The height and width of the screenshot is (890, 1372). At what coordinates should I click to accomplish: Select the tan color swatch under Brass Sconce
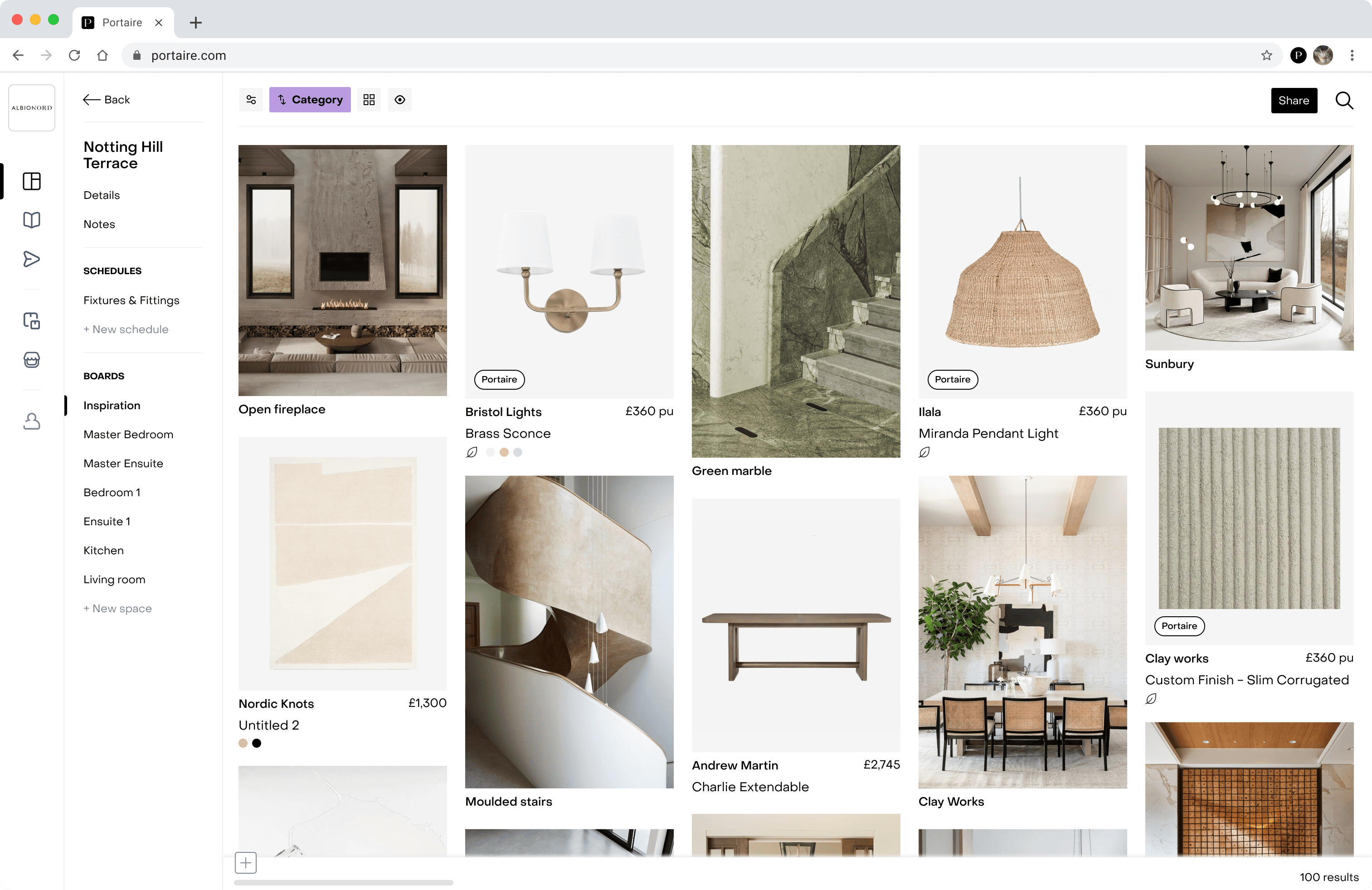coord(504,452)
